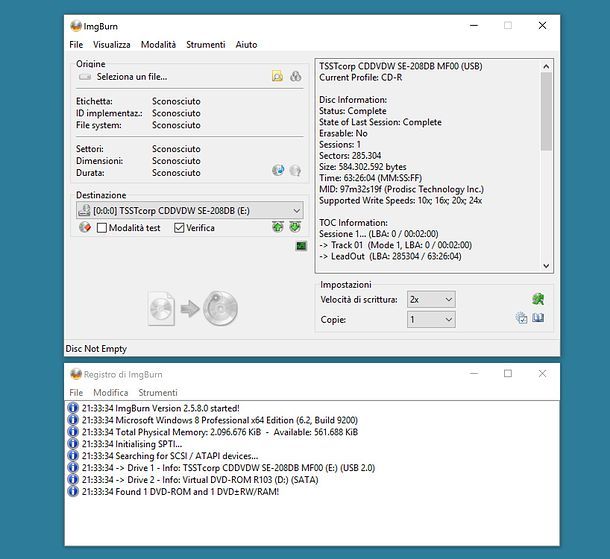
Task: Click log row 'Searching for SCSI / ATAPI devices'
Action: click(x=170, y=456)
